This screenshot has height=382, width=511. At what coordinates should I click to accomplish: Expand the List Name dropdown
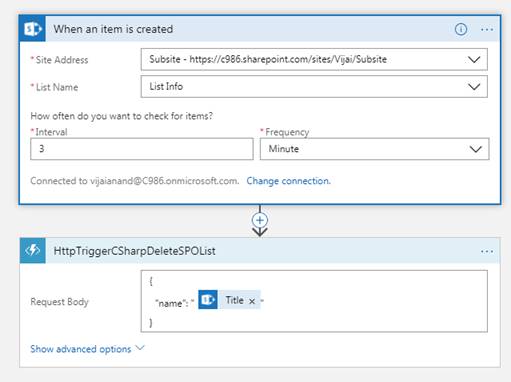click(x=474, y=87)
